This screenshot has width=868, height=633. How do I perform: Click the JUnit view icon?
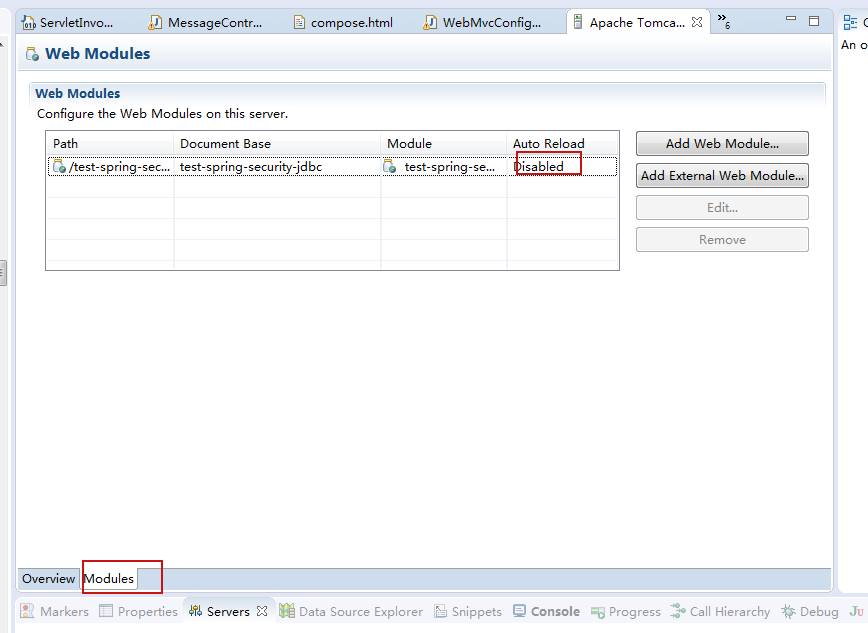tap(856, 611)
